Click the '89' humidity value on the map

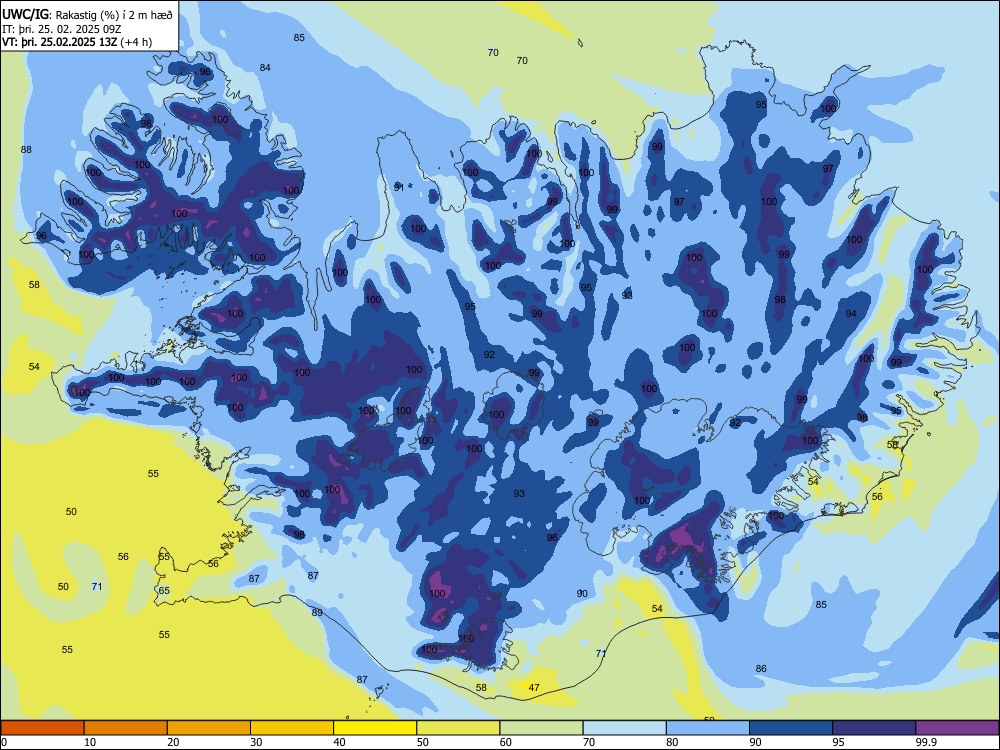coord(317,612)
